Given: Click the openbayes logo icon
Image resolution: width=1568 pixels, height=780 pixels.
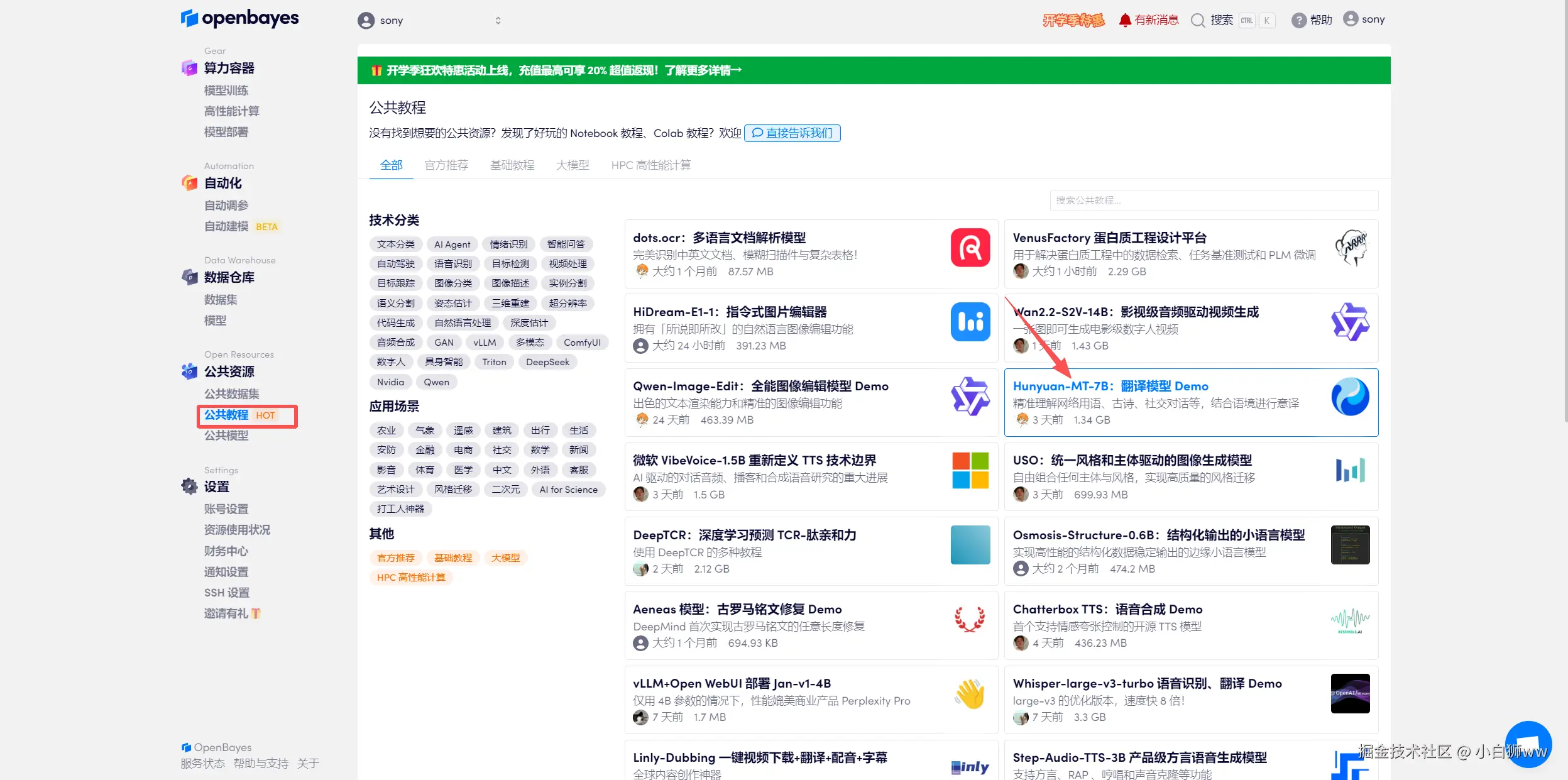Looking at the screenshot, I should (189, 18).
